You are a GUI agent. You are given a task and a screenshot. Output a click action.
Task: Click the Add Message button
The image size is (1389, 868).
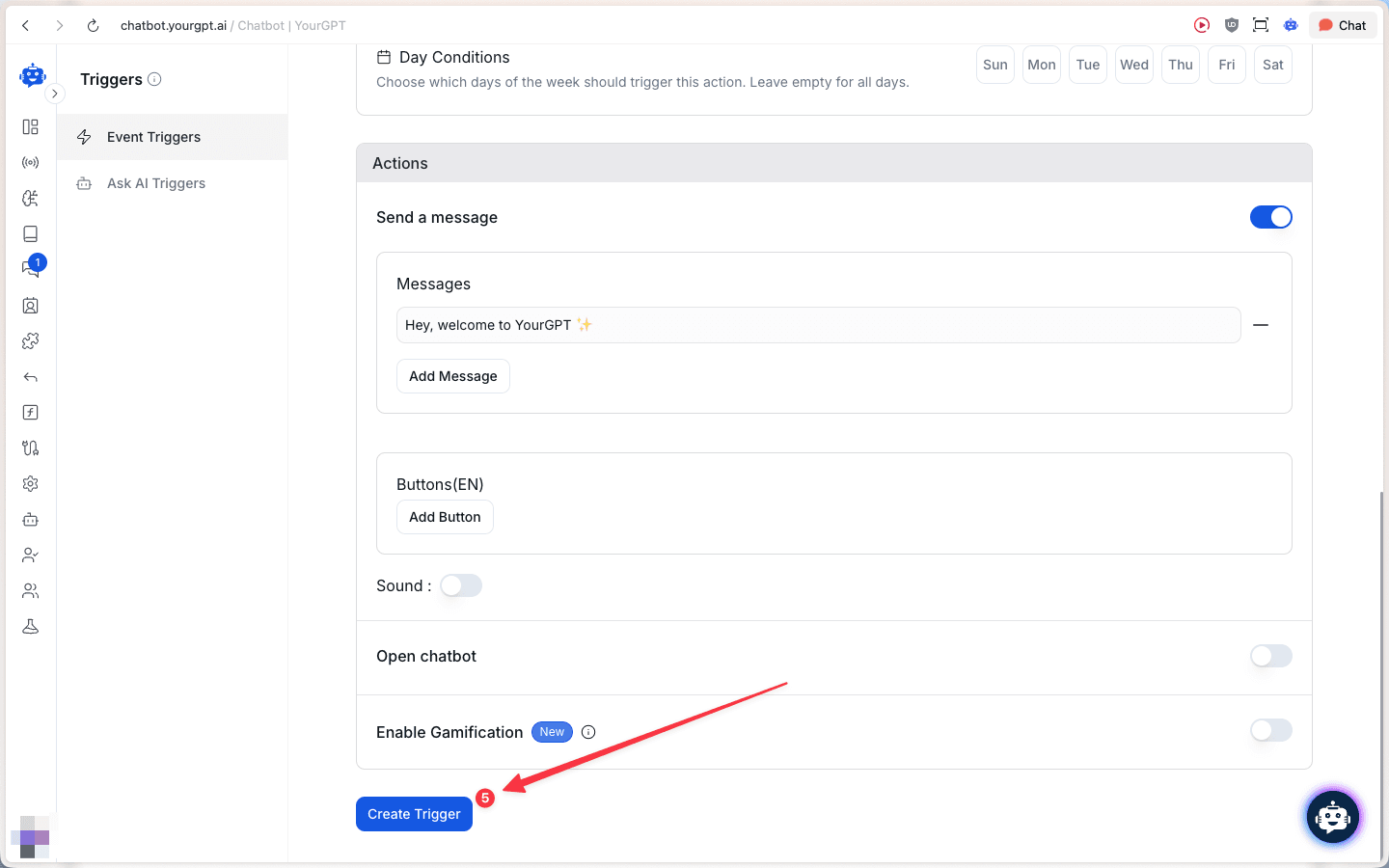coord(452,376)
